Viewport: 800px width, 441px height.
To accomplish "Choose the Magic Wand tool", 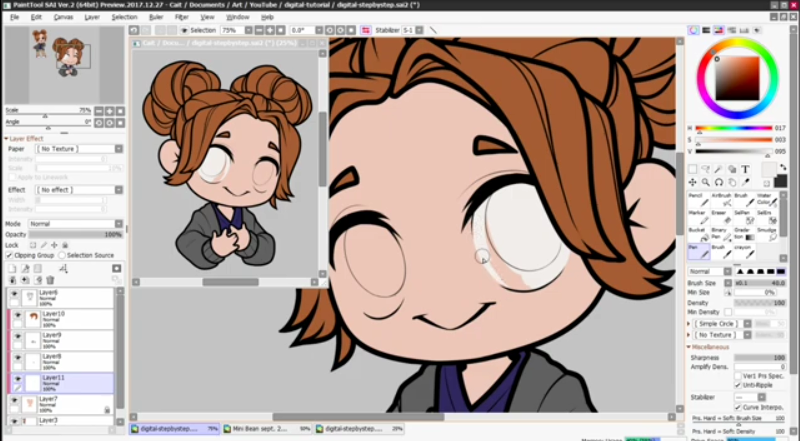I will tap(719, 169).
